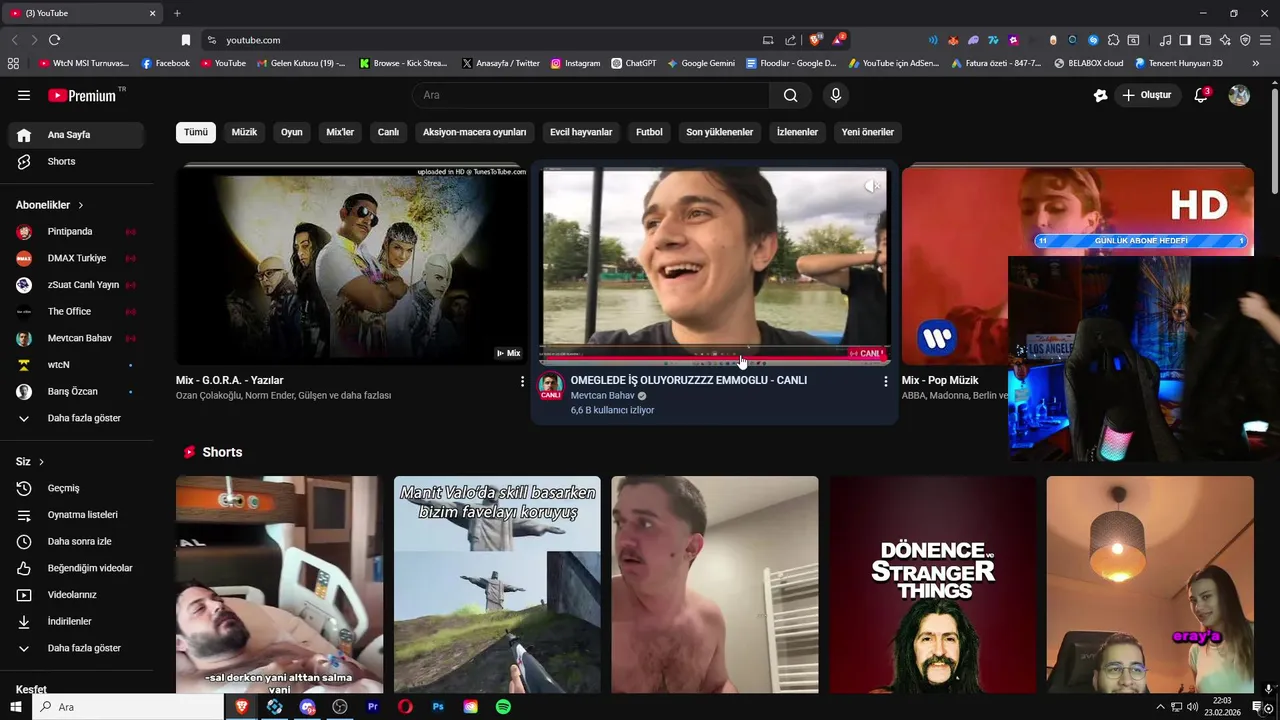This screenshot has height=720, width=1280.
Task: Open the Brave VPN shield icon
Action: [1245, 40]
